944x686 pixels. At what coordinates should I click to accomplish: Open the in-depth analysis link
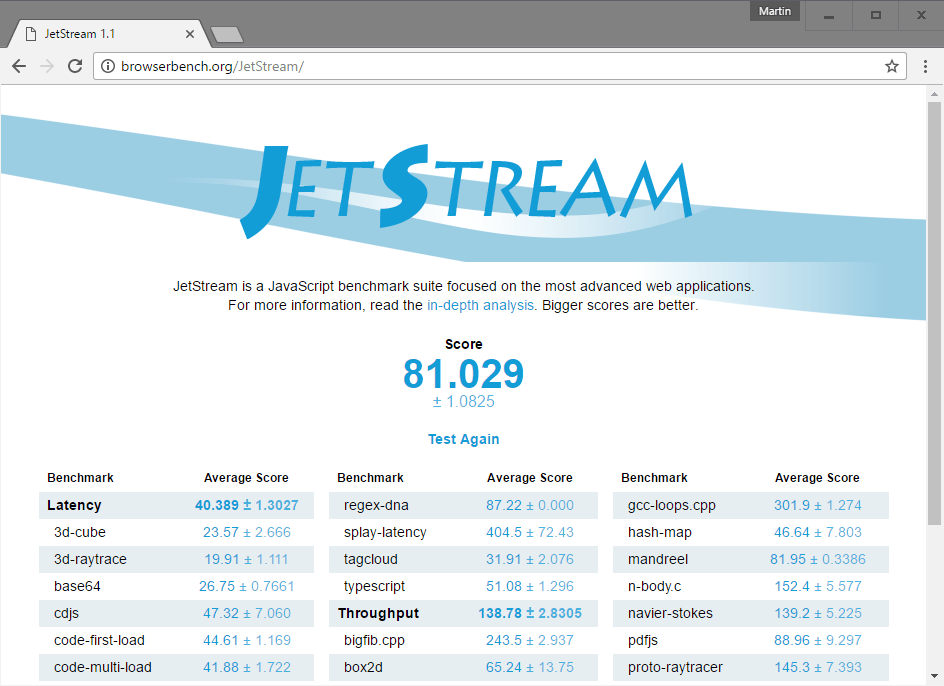pyautogui.click(x=480, y=305)
